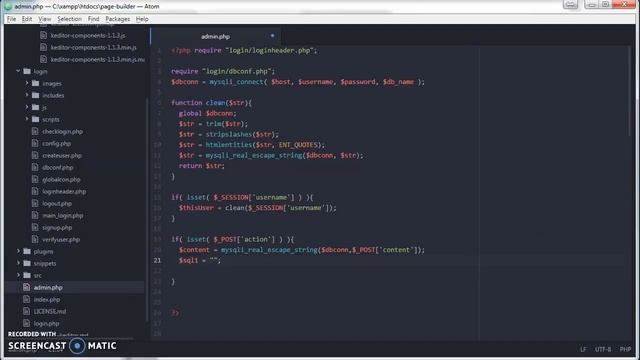640x360 pixels.
Task: Click 'return $str;' in the code
Action: click(202, 166)
